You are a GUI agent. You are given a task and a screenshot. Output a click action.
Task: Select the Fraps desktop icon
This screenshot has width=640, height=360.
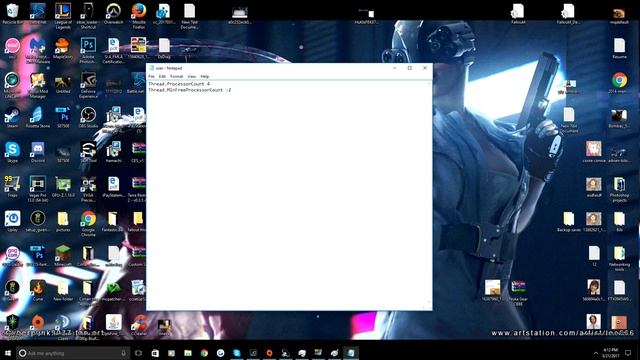[12, 186]
